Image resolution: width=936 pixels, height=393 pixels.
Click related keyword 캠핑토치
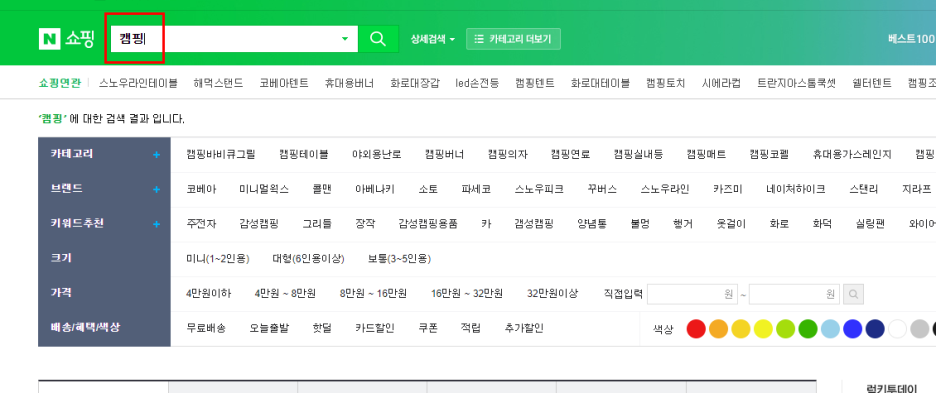[x=666, y=83]
